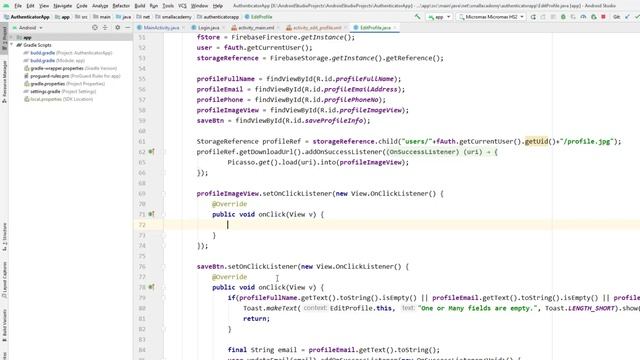Click Attach Debugger to Android Process icon
The image size is (640, 360).
tap(593, 17)
